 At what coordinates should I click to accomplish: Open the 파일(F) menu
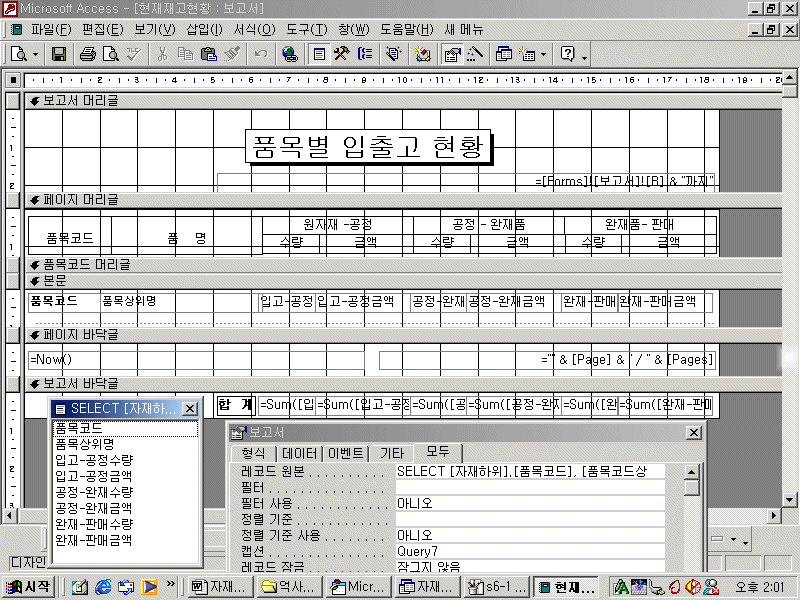[x=51, y=30]
